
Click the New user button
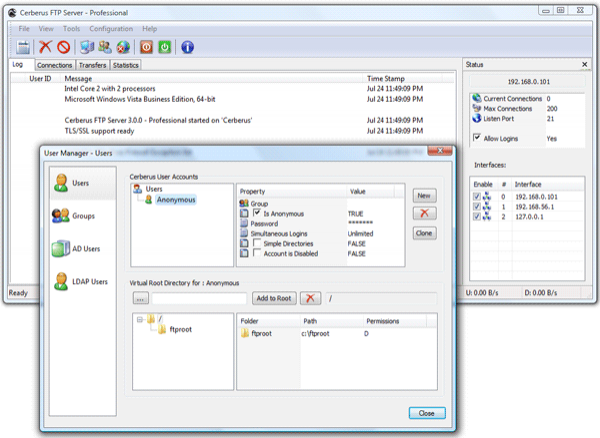tap(424, 196)
